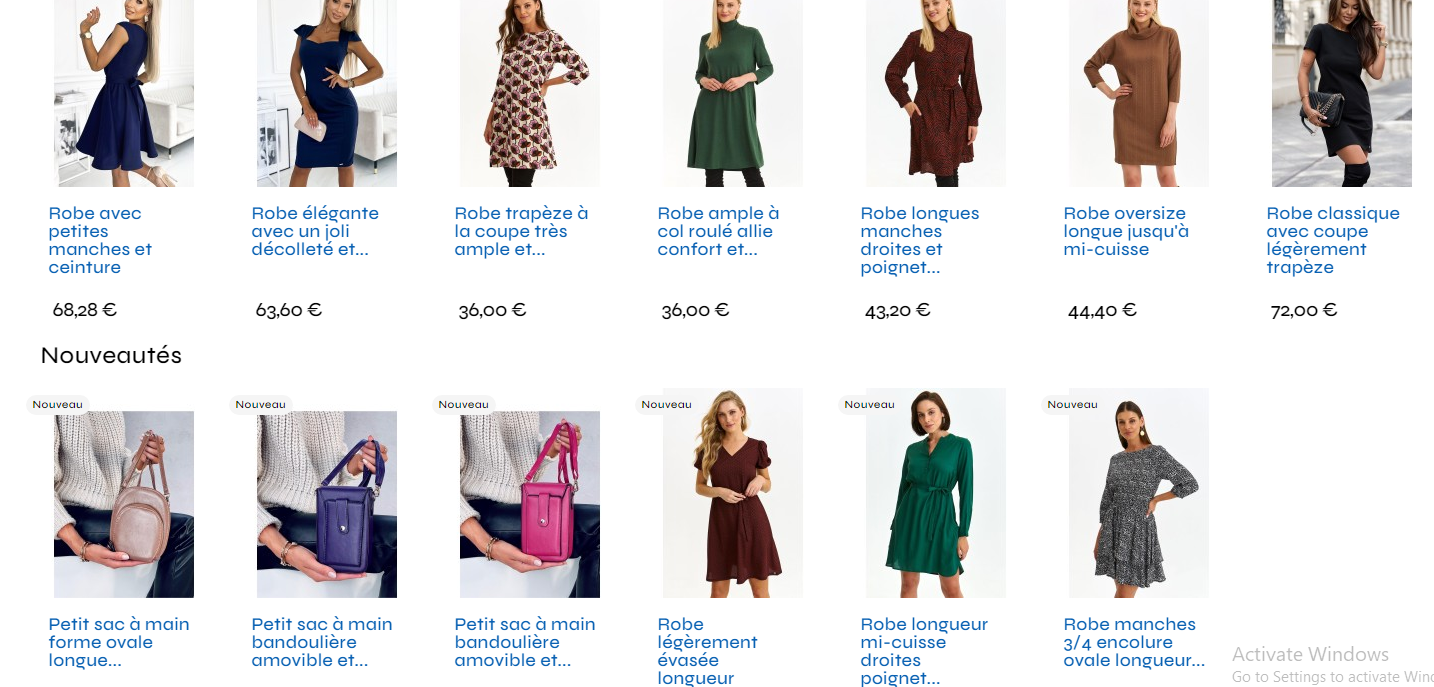Click 'Robe trapèze à la coupe très ample' title
This screenshot has height=687, width=1434.
coord(521,231)
